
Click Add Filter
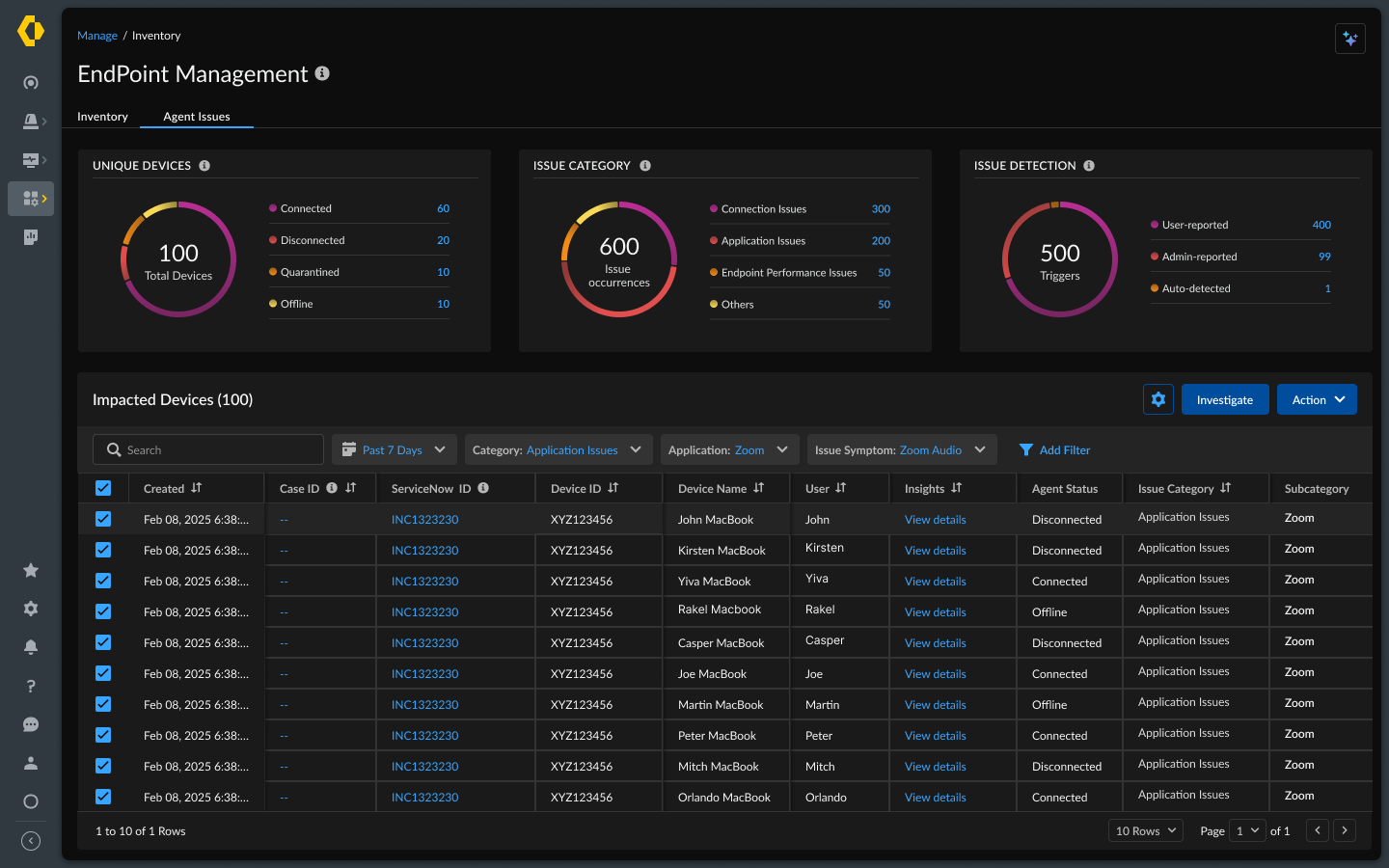[x=1054, y=449]
